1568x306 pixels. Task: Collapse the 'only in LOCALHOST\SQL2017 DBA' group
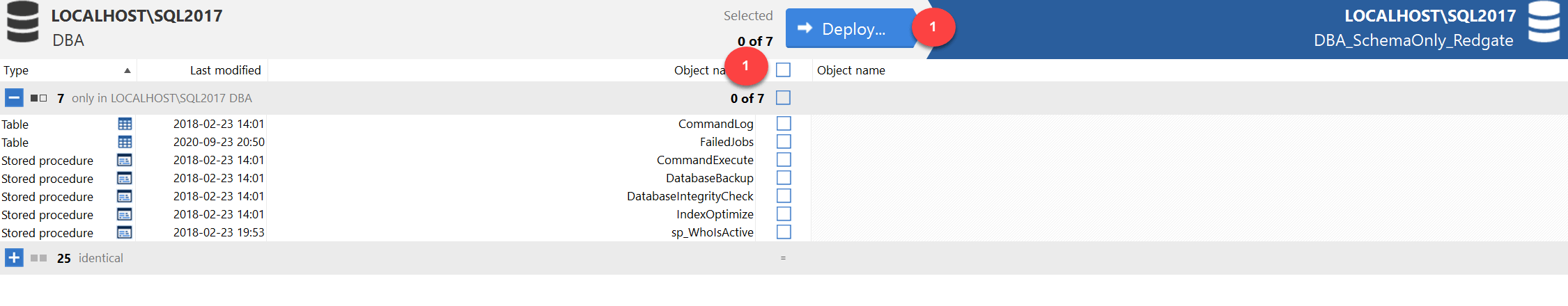click(x=14, y=98)
